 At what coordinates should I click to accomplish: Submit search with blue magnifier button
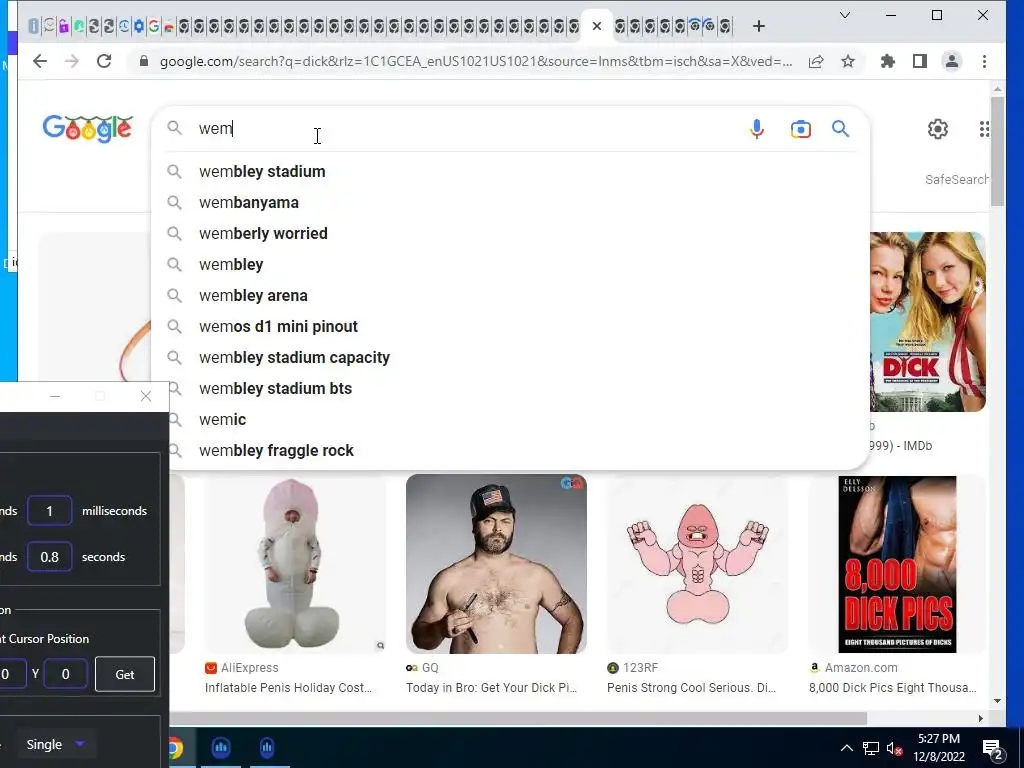tap(840, 129)
